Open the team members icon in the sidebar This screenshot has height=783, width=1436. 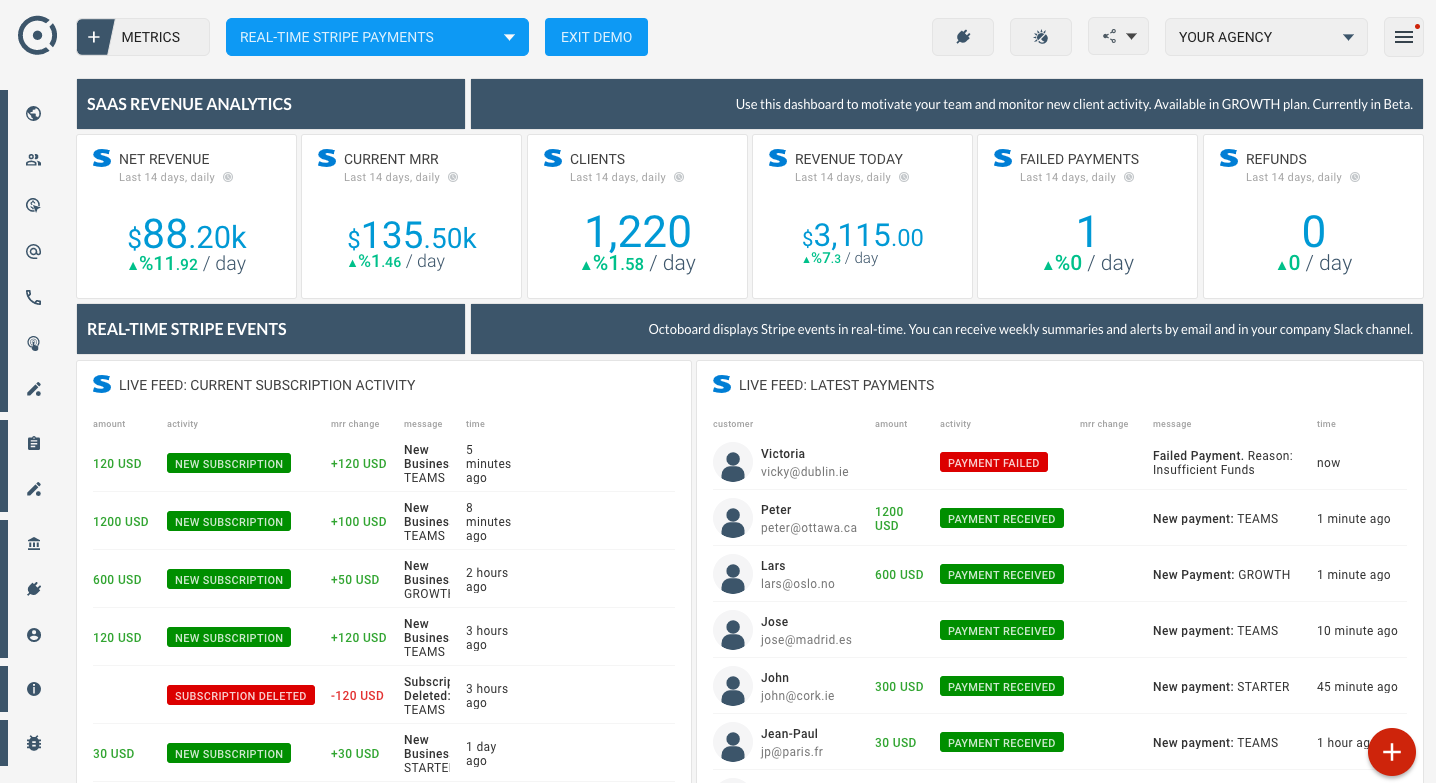(33, 159)
